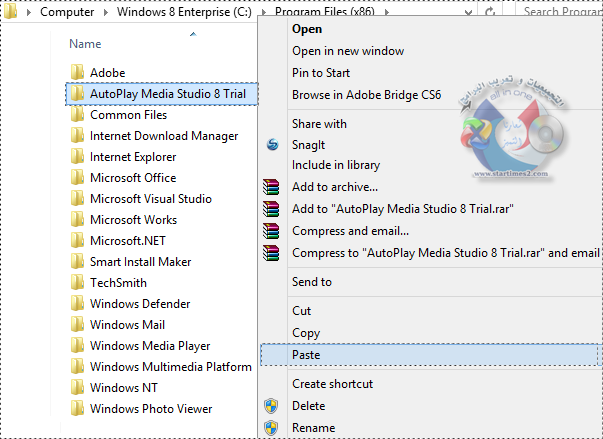Click the Windows 8 Enterprise (C:) breadcrumb
Image resolution: width=603 pixels, height=439 pixels.
point(184,12)
